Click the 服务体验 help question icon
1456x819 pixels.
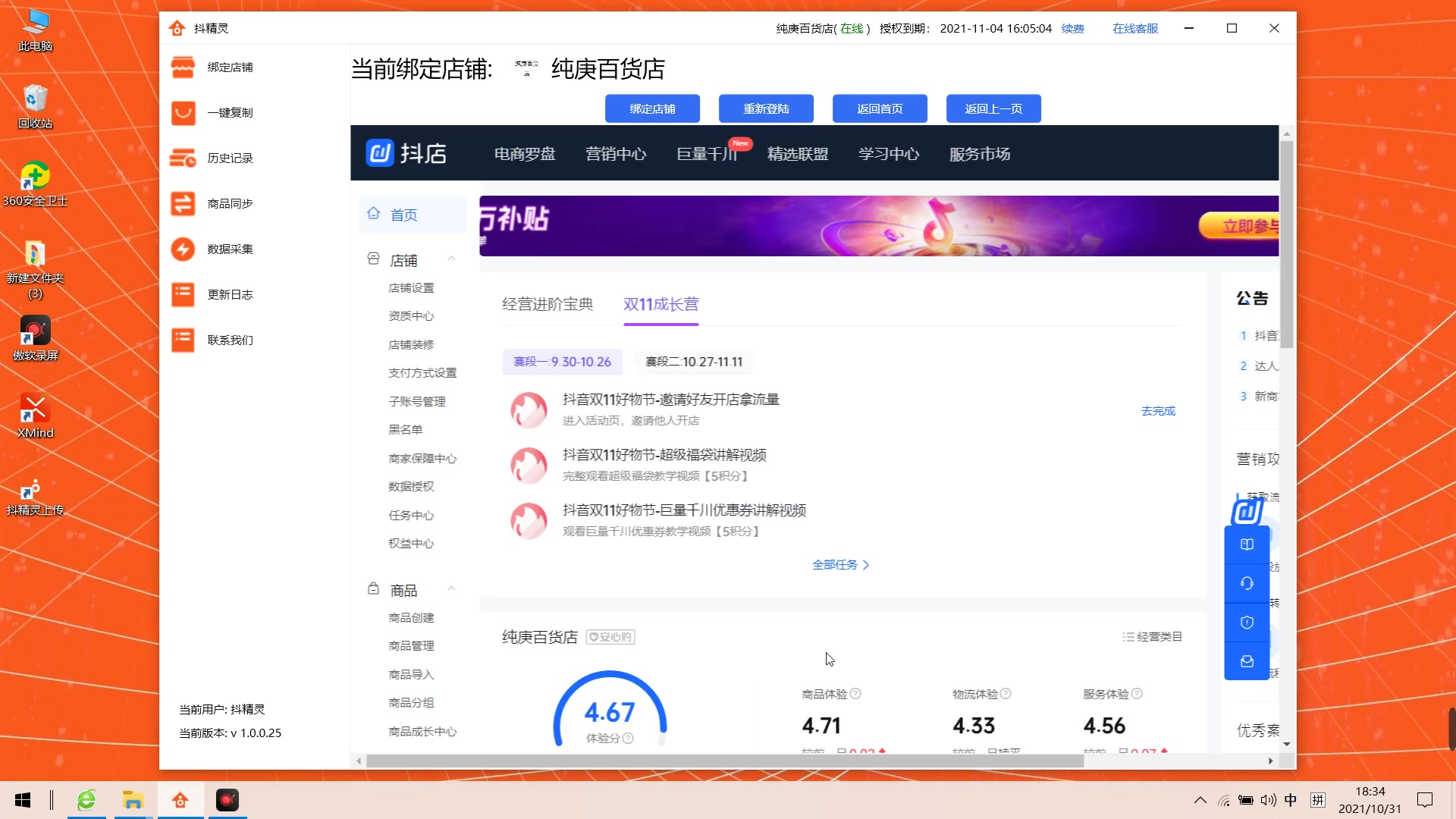click(1137, 694)
